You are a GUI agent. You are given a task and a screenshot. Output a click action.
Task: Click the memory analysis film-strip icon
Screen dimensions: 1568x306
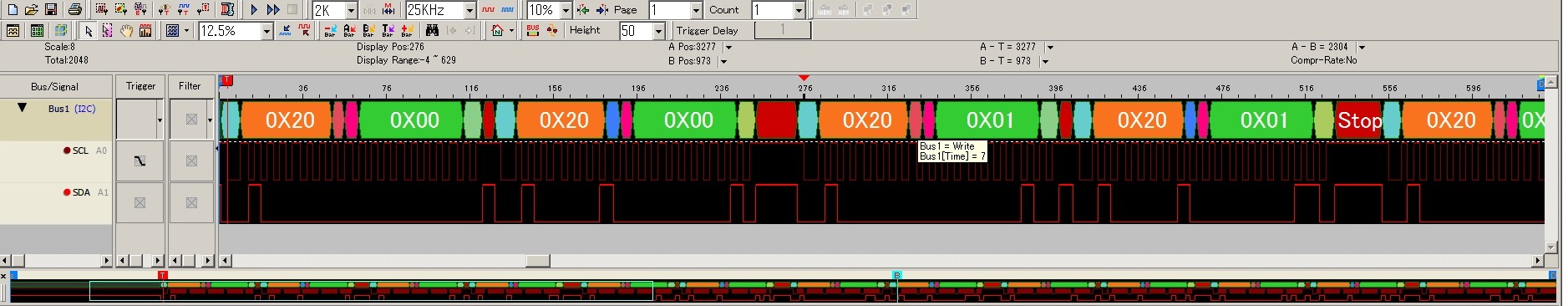227,9
